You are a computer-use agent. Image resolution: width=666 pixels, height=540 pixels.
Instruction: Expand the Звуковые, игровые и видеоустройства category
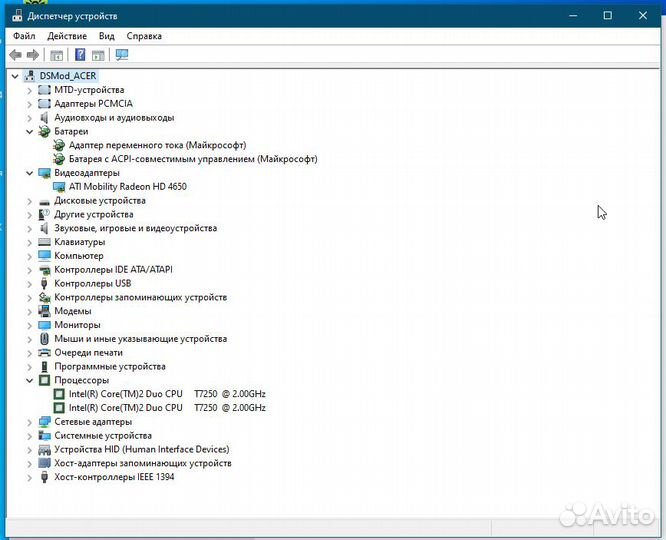(29, 229)
